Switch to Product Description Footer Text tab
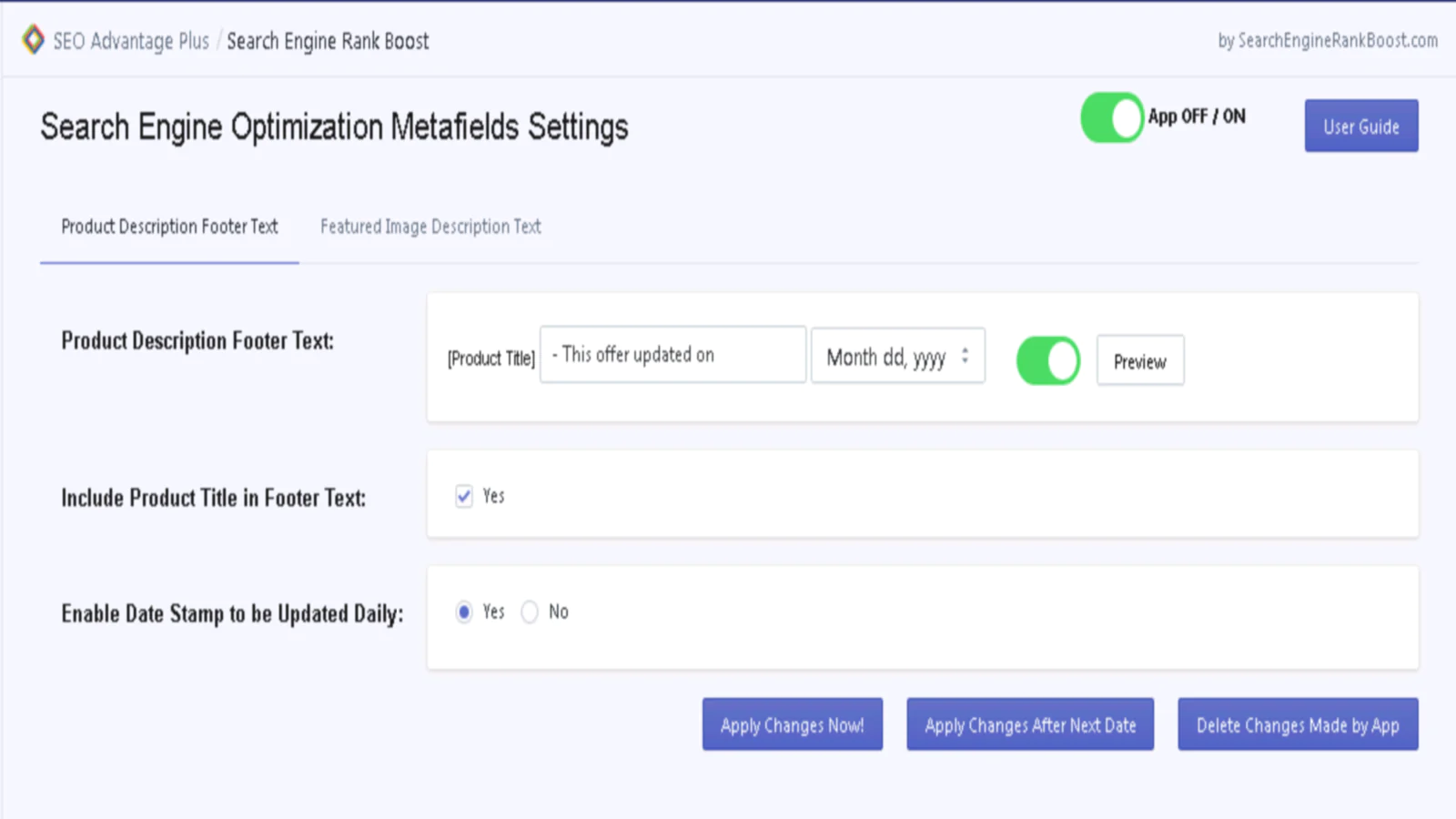The image size is (1456, 819). tap(169, 227)
